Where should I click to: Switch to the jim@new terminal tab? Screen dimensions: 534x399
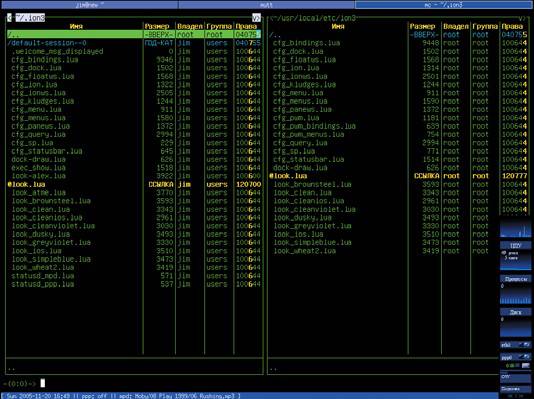click(x=89, y=4)
